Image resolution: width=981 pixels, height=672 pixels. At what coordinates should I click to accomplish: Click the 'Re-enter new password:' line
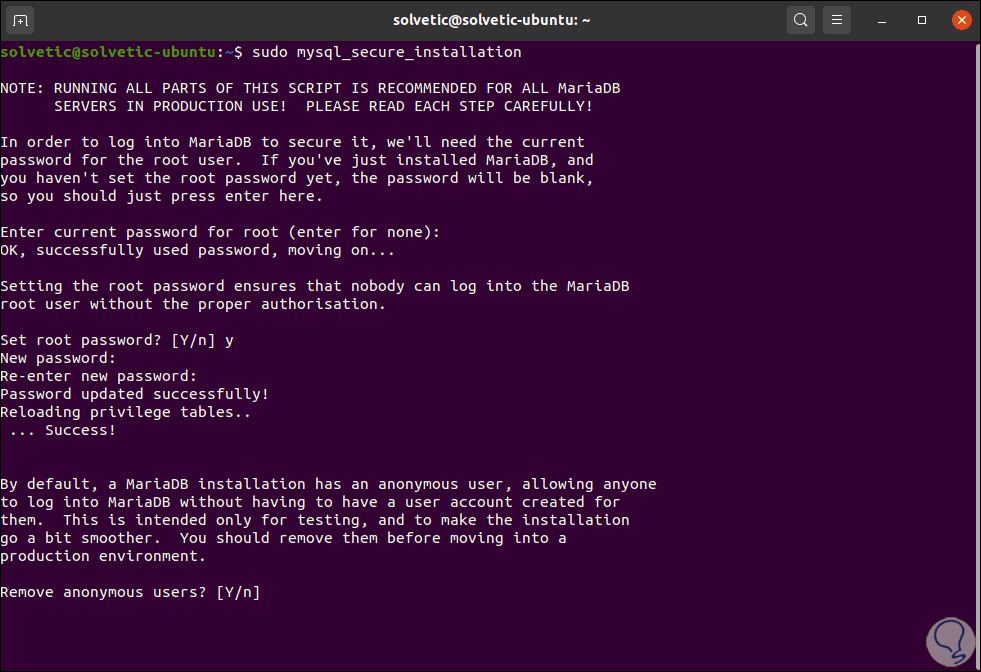[99, 376]
